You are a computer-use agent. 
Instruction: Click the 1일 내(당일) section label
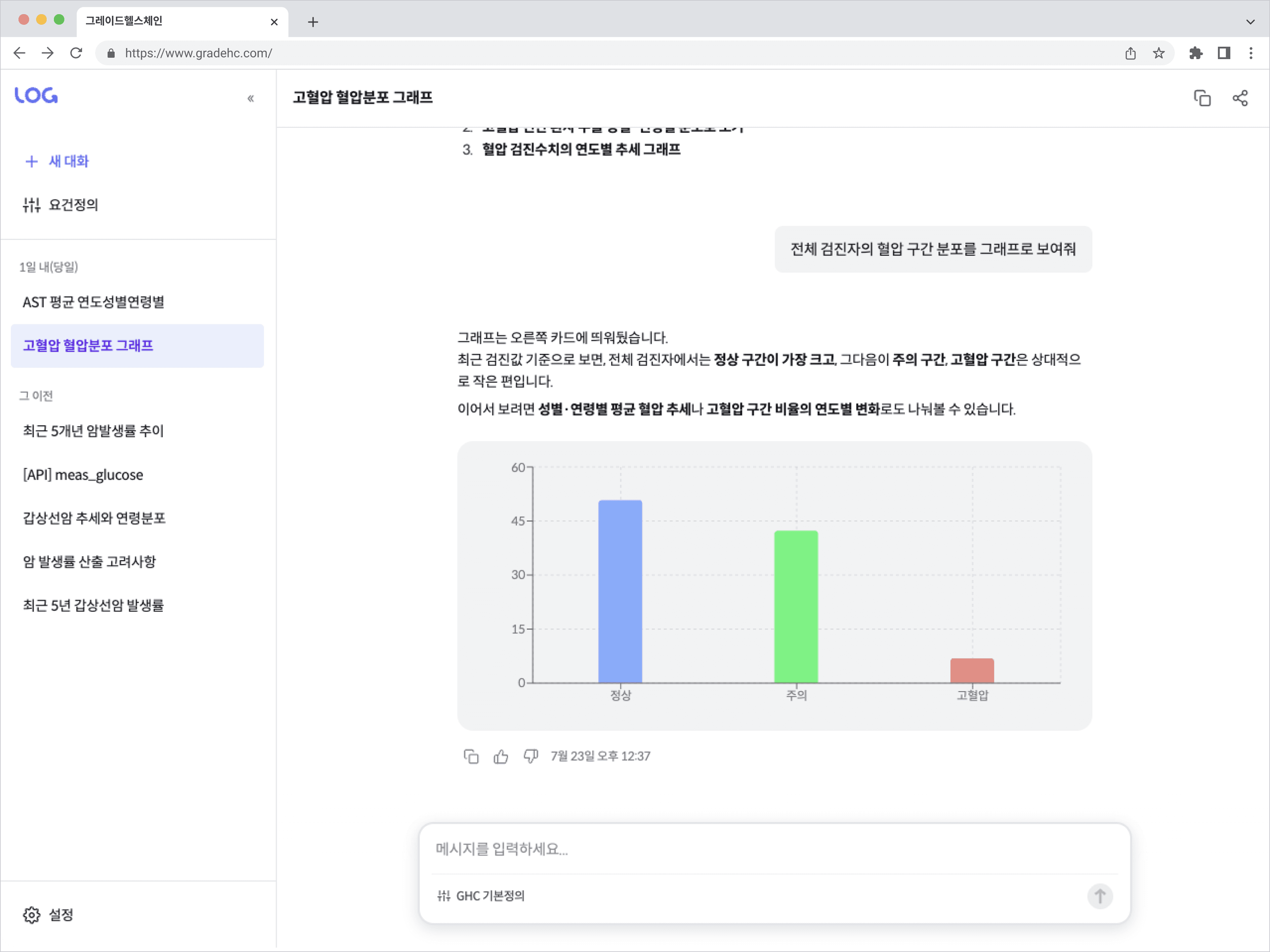coord(48,267)
